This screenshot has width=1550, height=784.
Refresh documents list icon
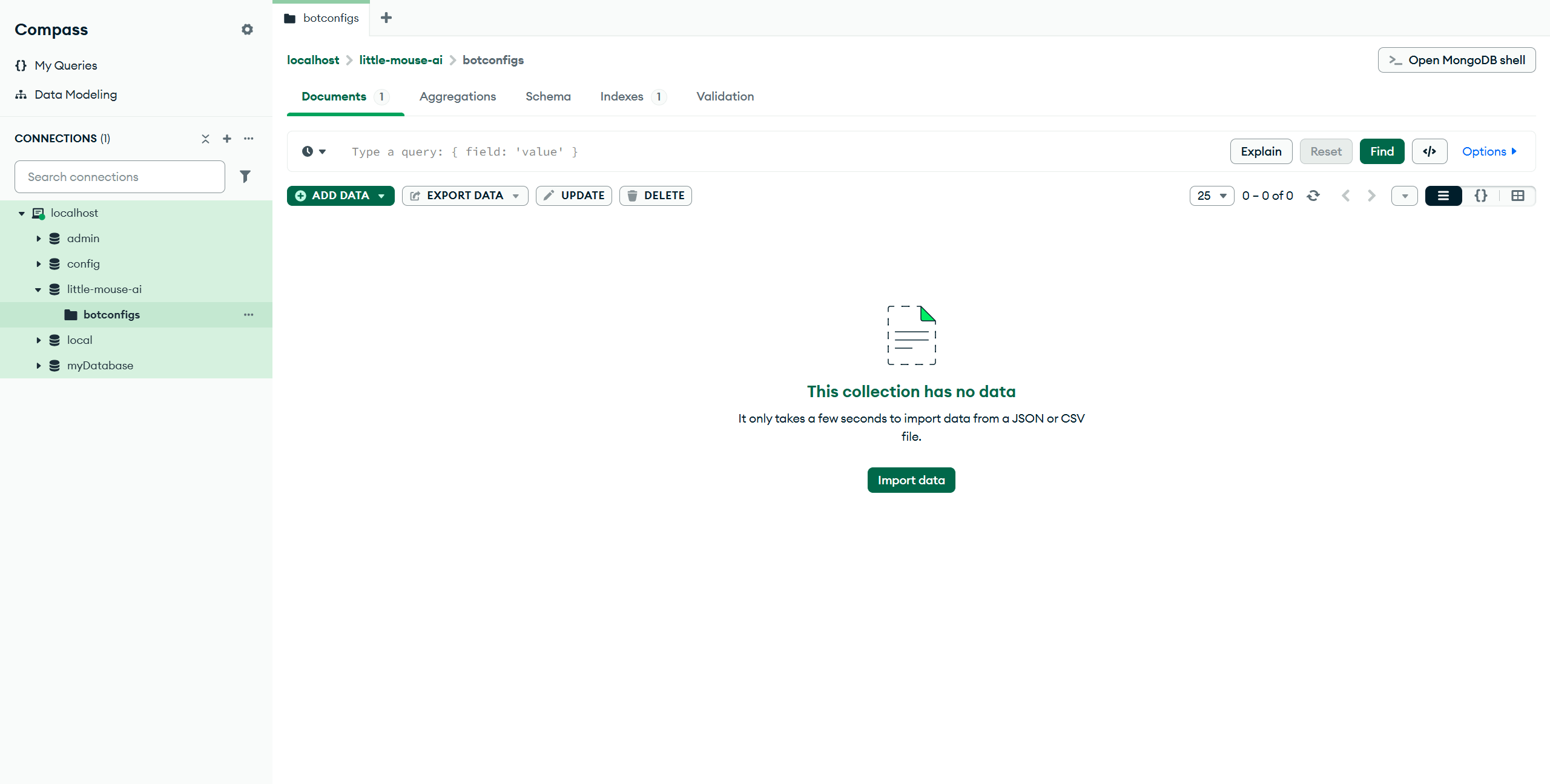[1313, 196]
